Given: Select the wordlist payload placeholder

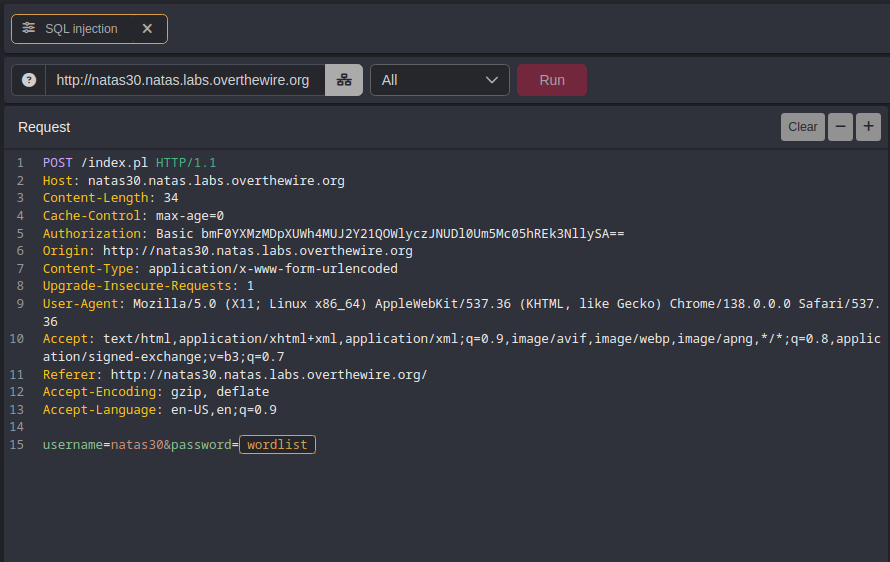Looking at the screenshot, I should [278, 444].
